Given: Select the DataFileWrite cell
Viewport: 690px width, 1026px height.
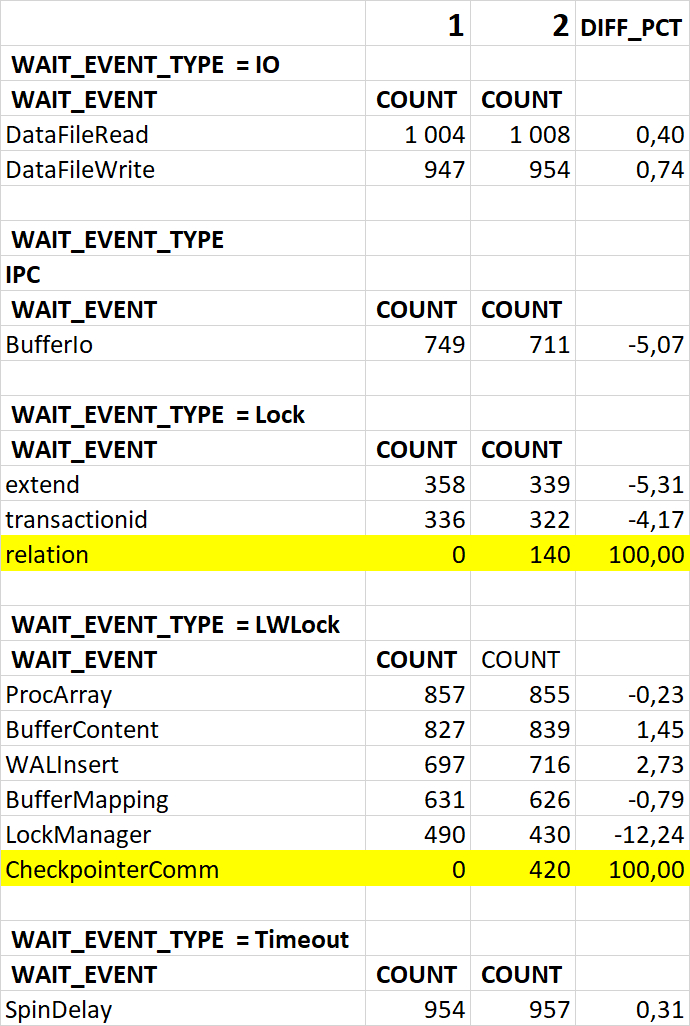Looking at the screenshot, I should [80, 170].
